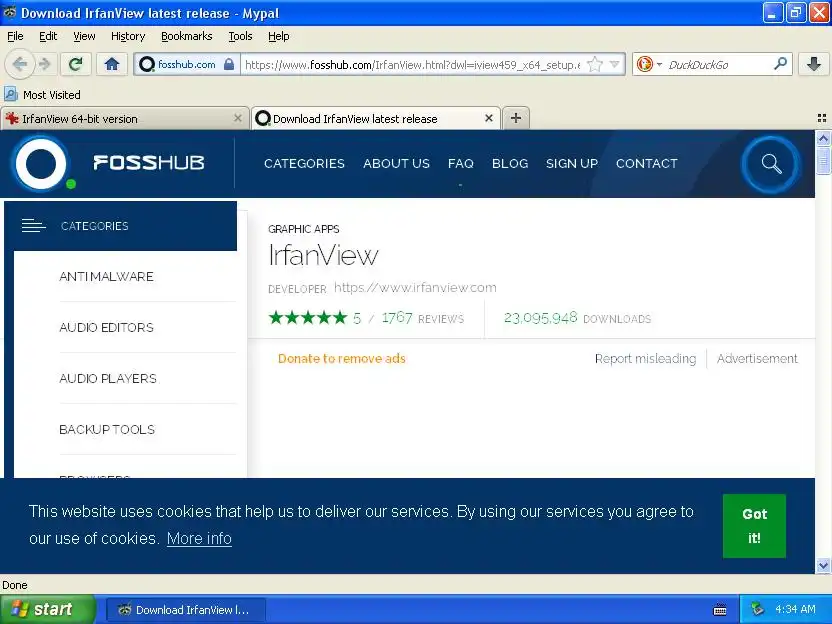The image size is (832, 624).
Task: Open DuckDuckGo search engine selector
Action: 648,65
